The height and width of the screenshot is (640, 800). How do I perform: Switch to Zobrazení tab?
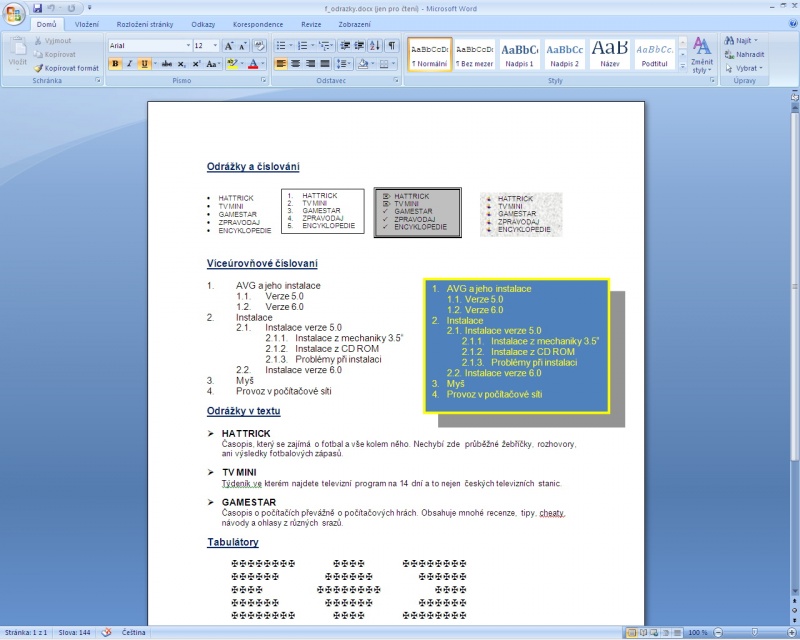click(355, 24)
